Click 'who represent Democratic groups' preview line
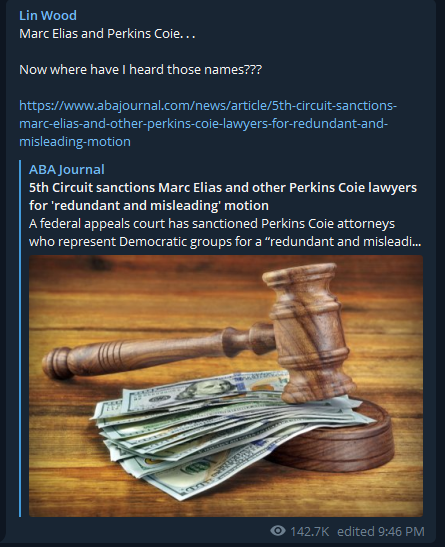The width and height of the screenshot is (445, 547). coord(225,241)
